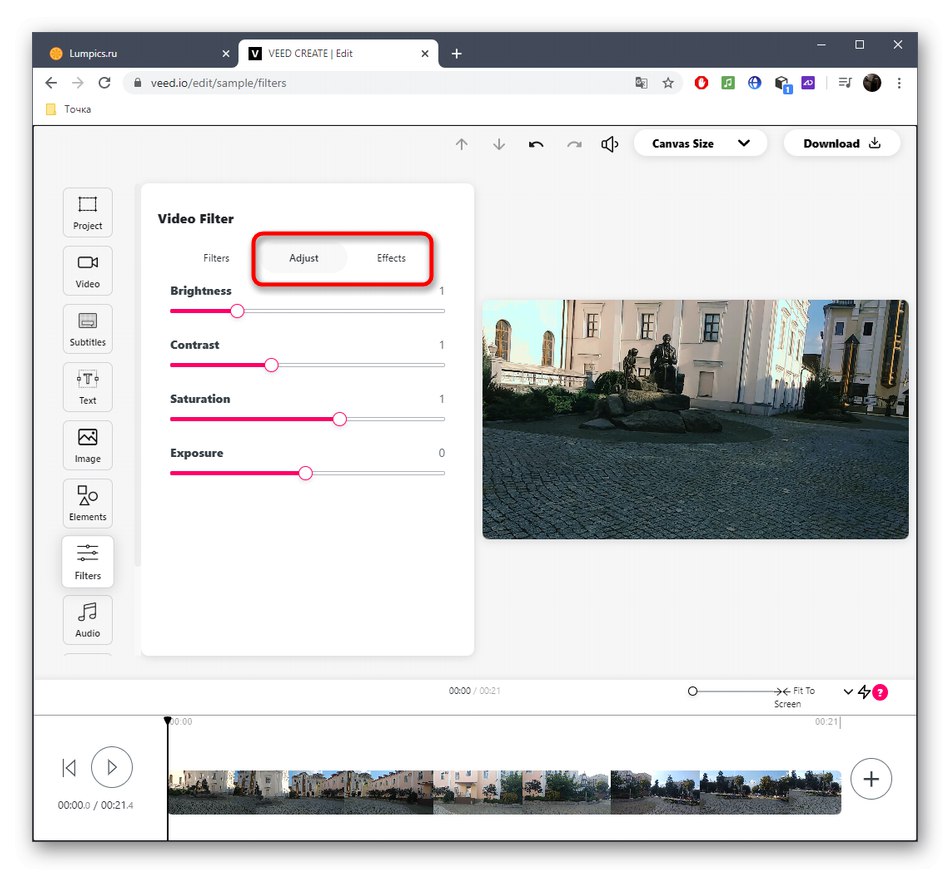The width and height of the screenshot is (950, 874).
Task: Skip to start of video
Action: pyautogui.click(x=69, y=767)
